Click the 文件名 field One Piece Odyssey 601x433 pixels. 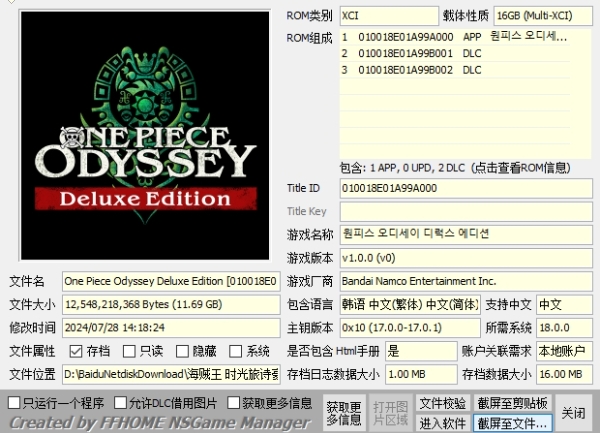(x=171, y=281)
